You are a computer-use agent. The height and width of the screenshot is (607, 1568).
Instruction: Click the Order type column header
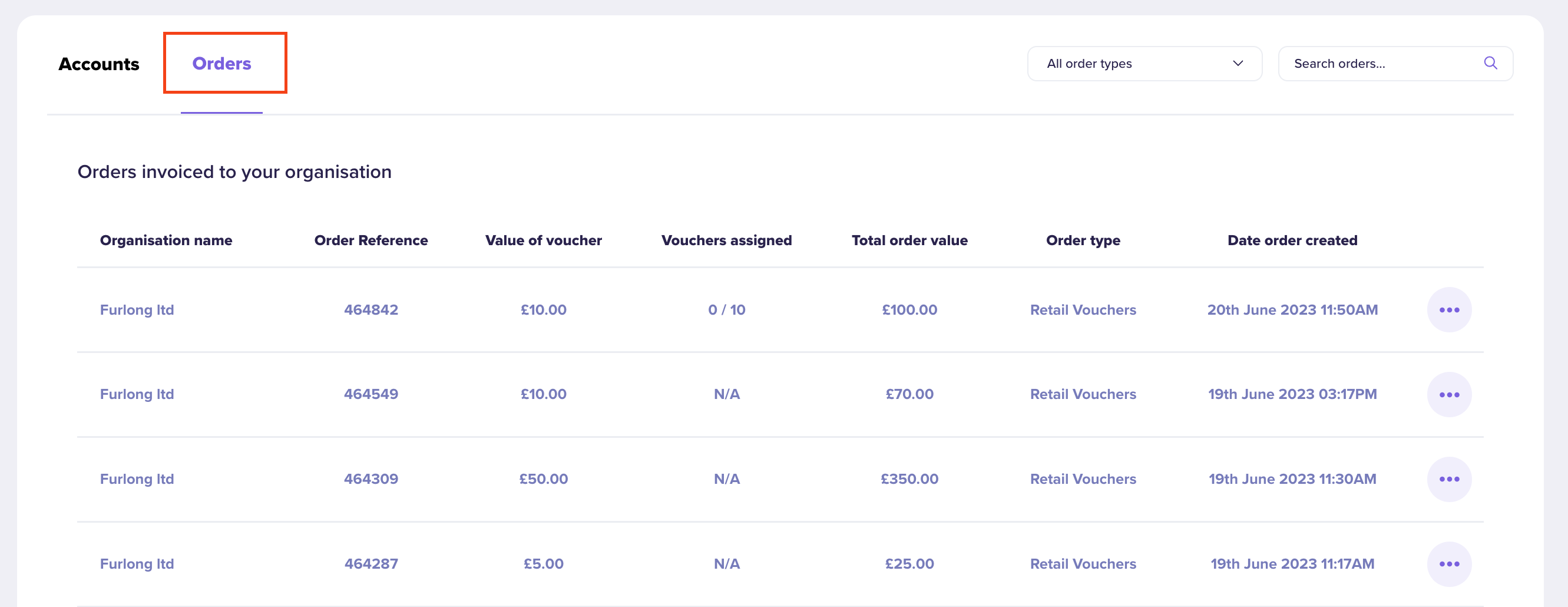pos(1083,240)
